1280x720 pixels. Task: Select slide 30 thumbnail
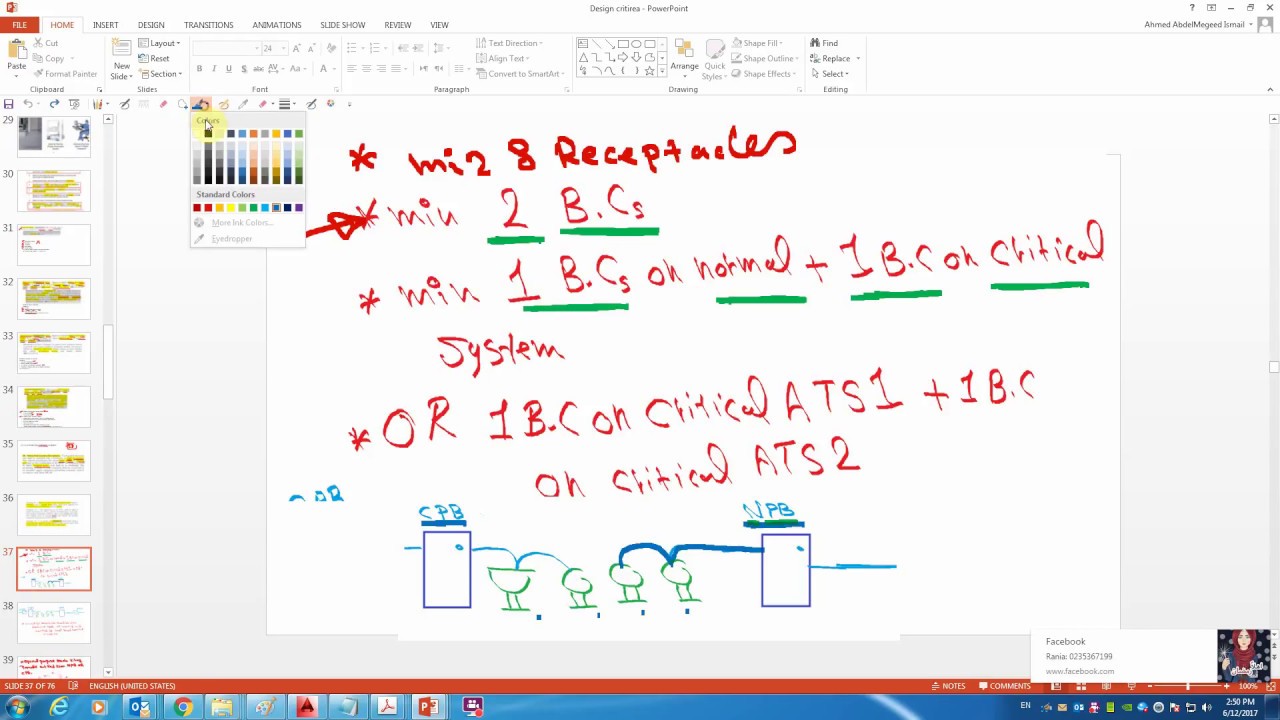click(54, 191)
